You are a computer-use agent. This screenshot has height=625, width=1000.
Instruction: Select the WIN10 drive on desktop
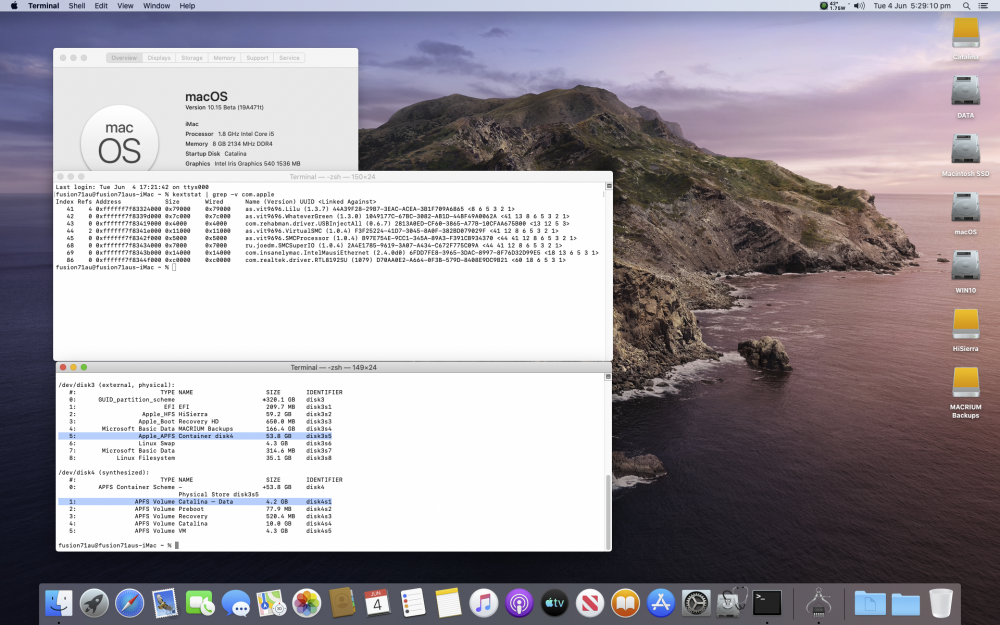pos(966,265)
